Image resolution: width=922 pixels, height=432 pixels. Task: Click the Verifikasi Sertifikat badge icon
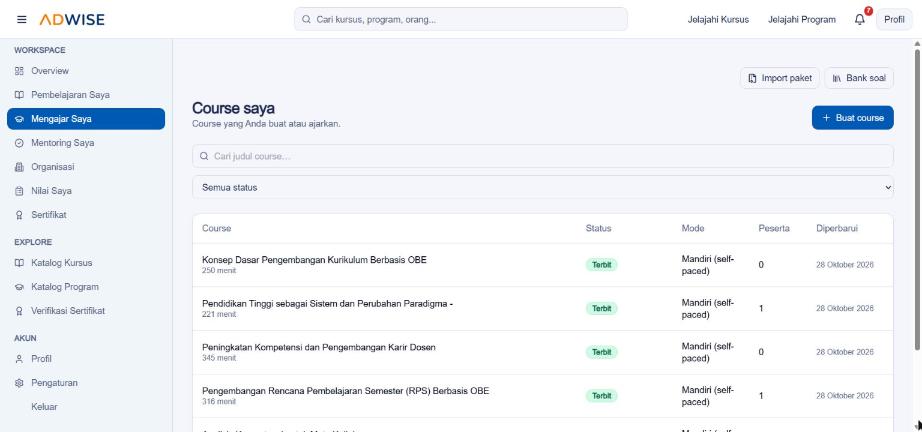(x=19, y=311)
